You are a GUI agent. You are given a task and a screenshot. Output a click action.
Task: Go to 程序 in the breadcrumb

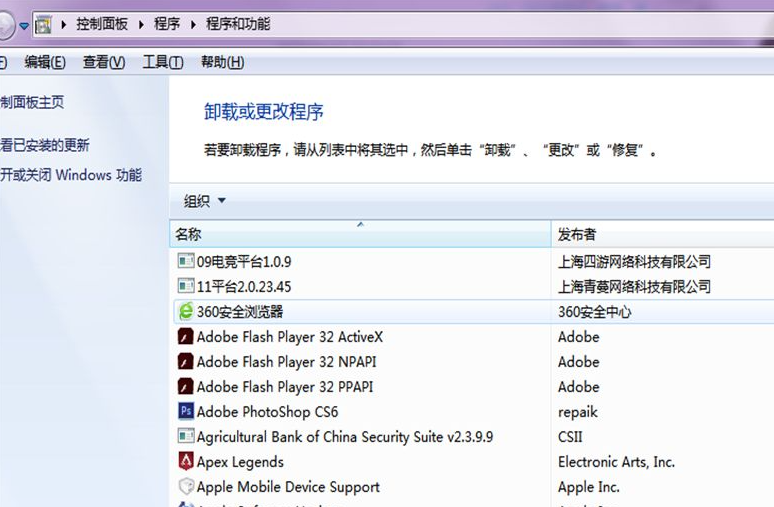click(167, 24)
